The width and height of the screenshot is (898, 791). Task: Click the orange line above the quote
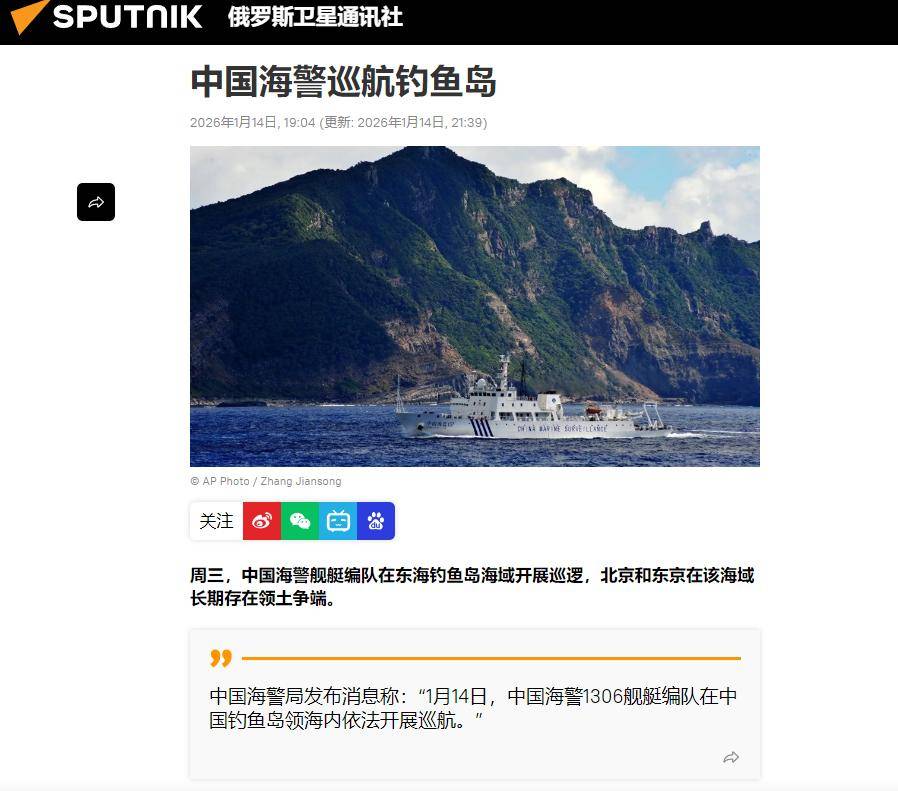491,658
